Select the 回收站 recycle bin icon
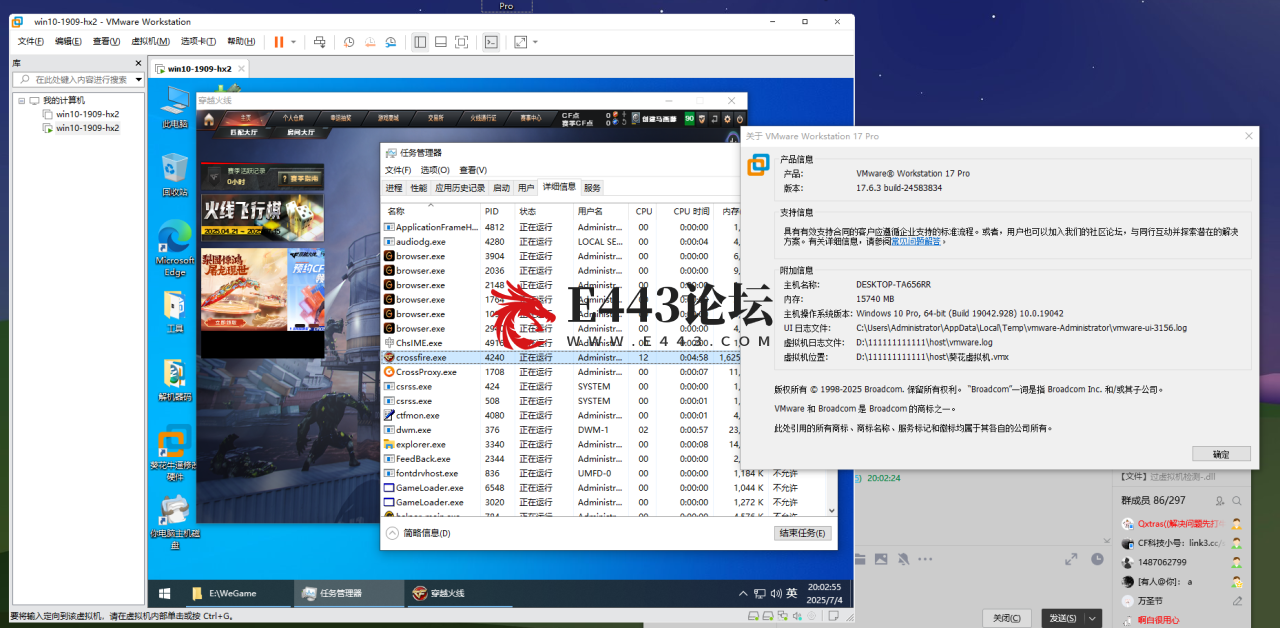Screen dimensions: 1280x628 click(175, 175)
